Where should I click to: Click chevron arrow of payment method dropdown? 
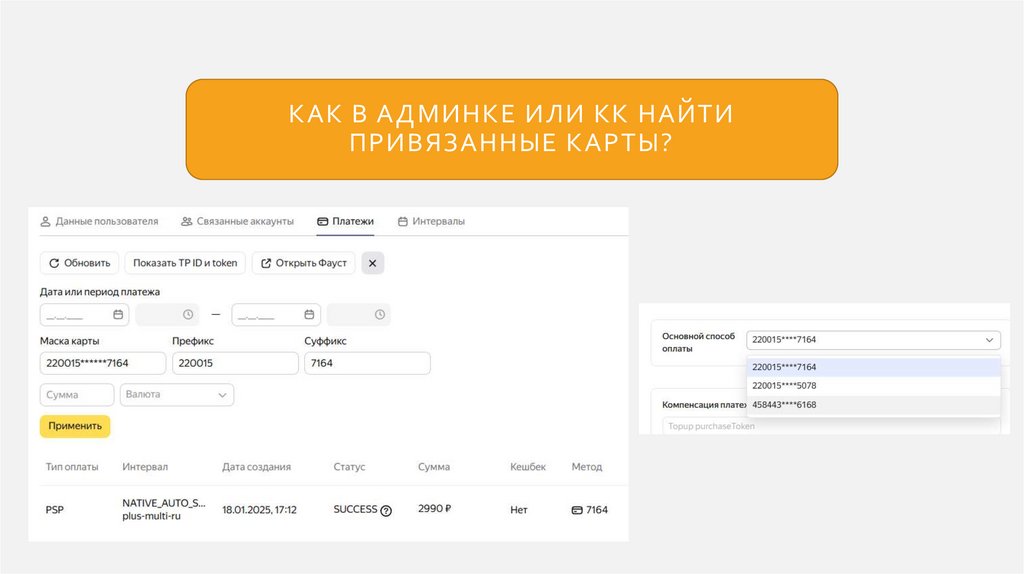(x=989, y=340)
